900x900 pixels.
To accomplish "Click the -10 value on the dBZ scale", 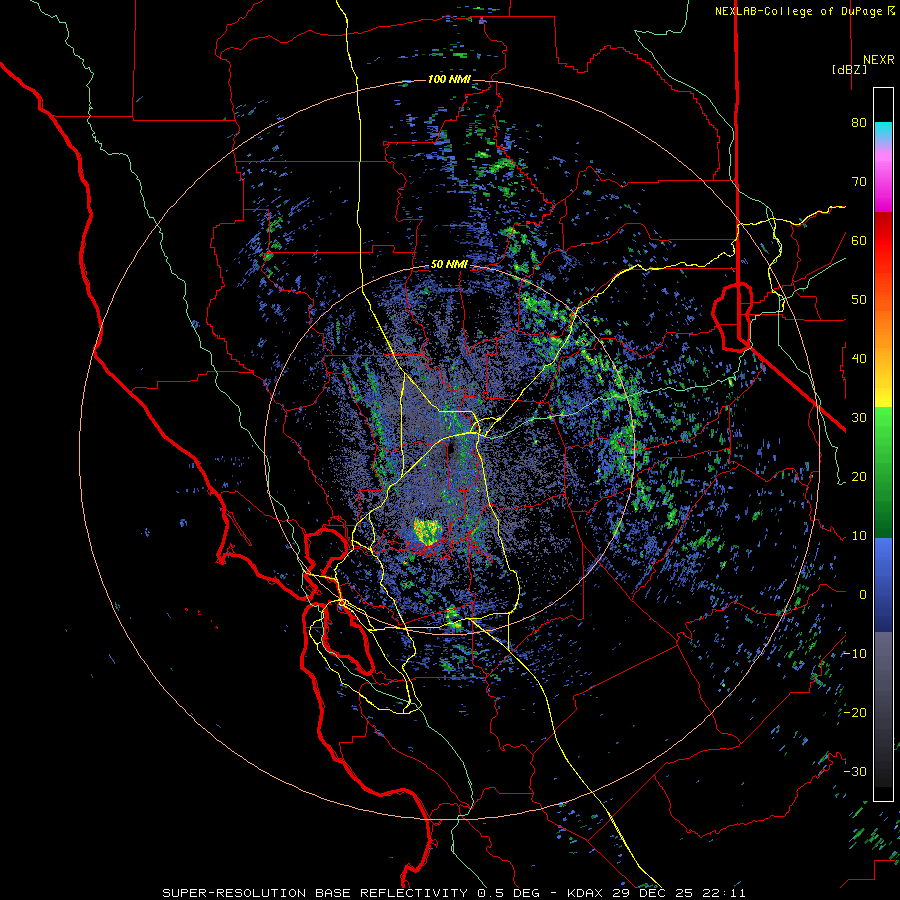I will (x=855, y=654).
